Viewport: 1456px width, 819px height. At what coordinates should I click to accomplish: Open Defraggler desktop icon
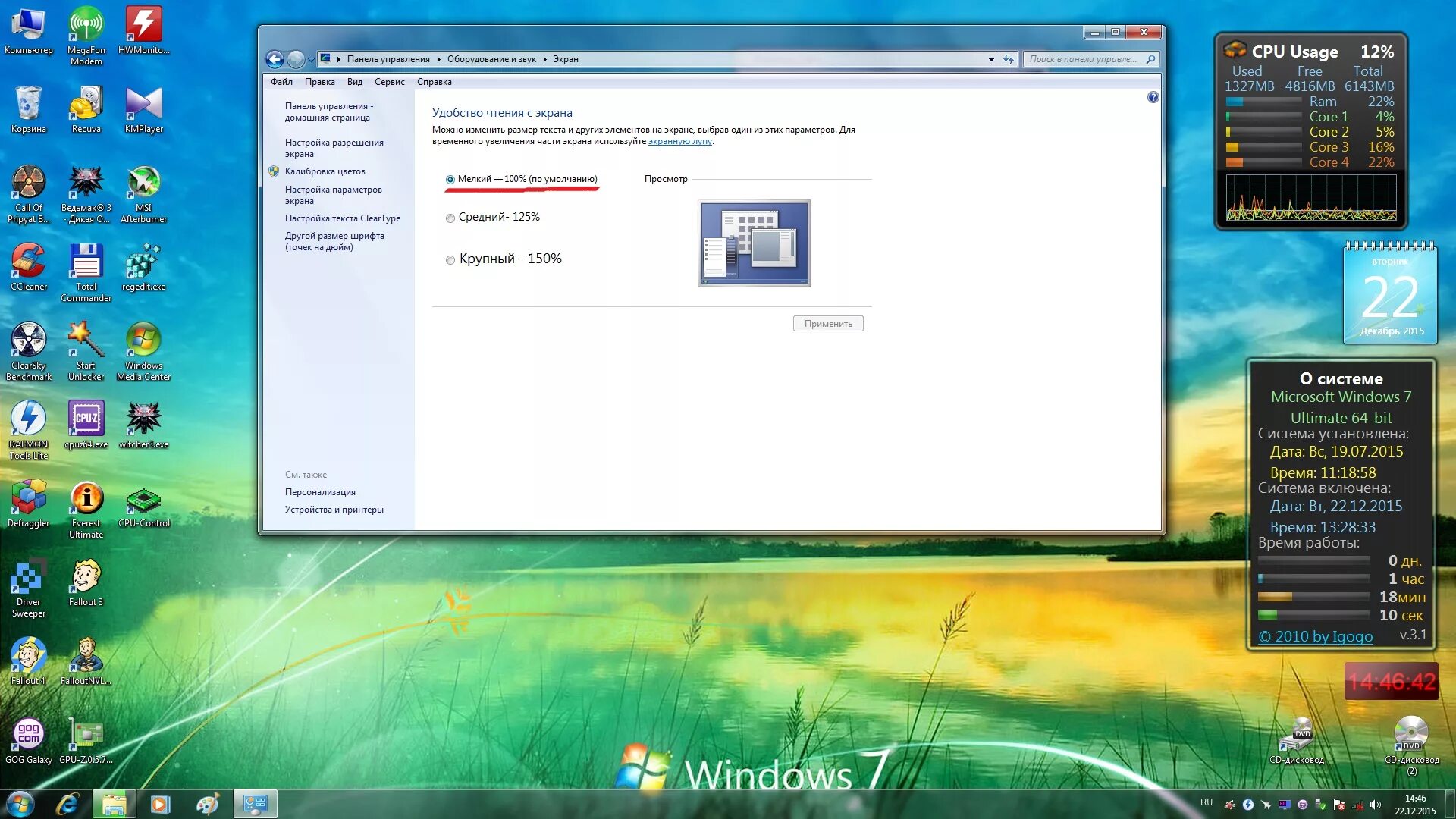[29, 504]
